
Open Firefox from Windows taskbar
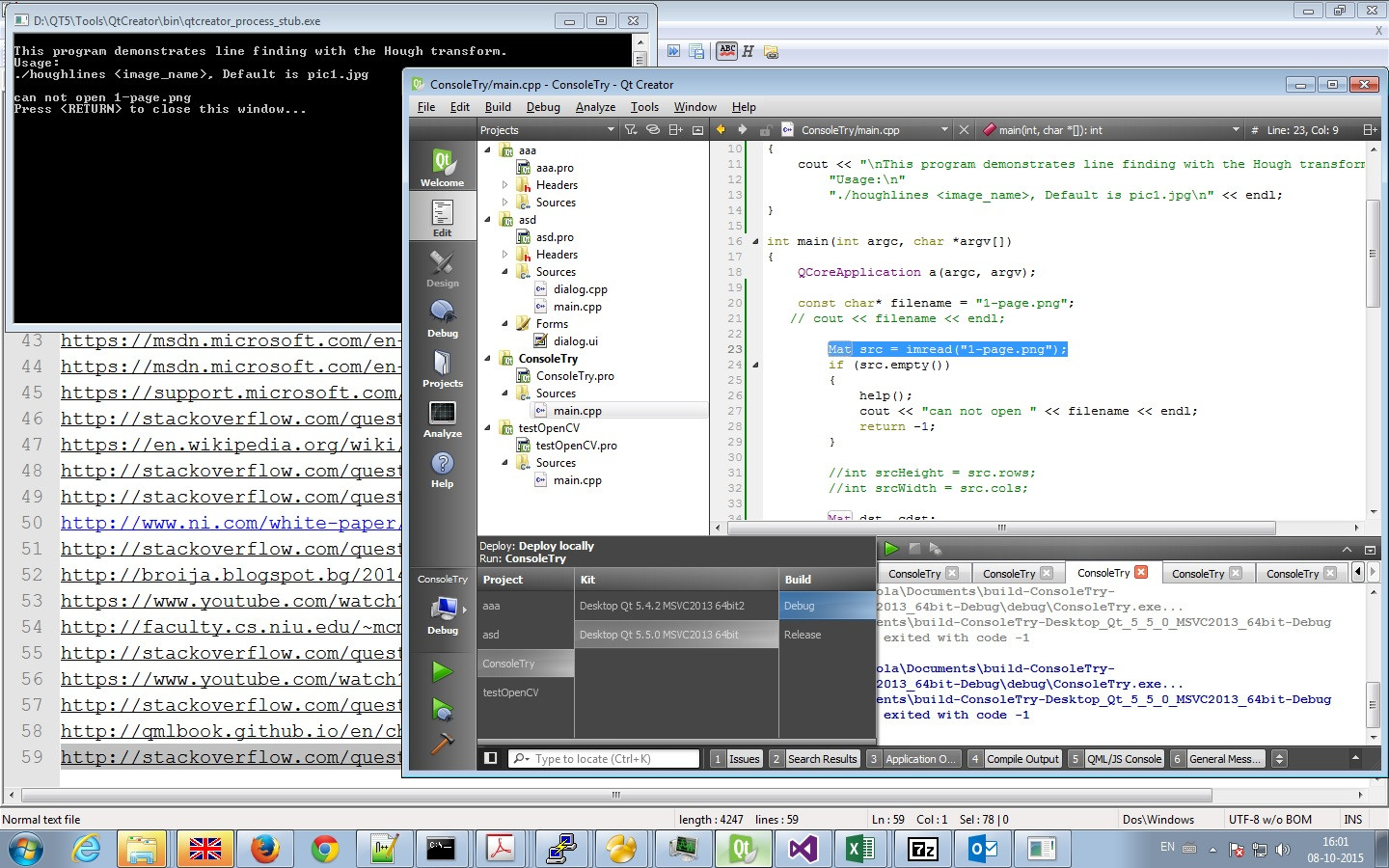click(264, 849)
